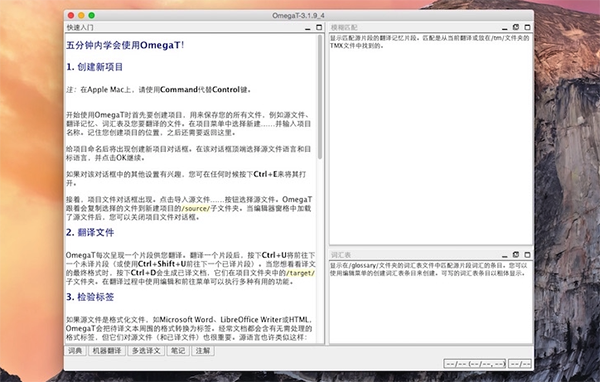Switch to the 机器翻译 tab
This screenshot has height=382, width=600.
coord(107,351)
